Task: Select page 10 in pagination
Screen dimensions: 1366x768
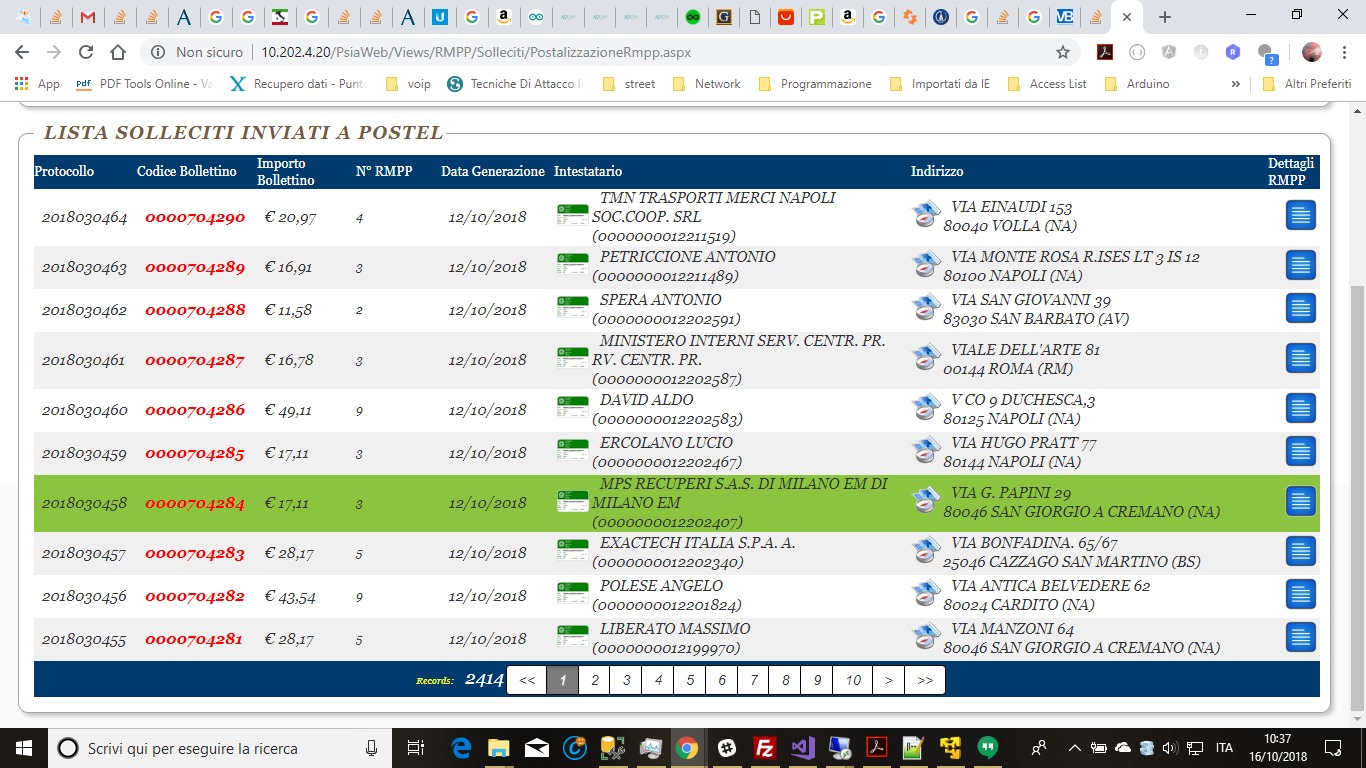Action: click(852, 680)
